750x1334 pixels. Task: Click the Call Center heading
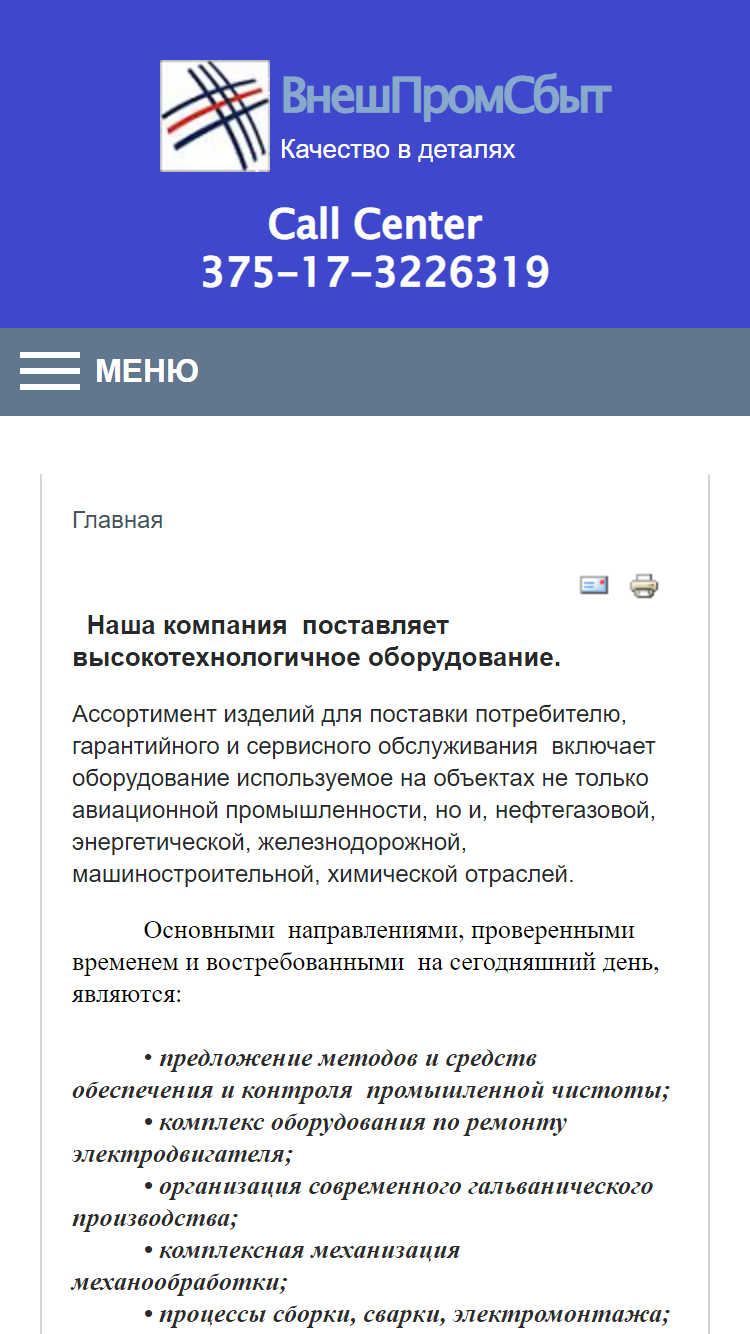point(375,224)
